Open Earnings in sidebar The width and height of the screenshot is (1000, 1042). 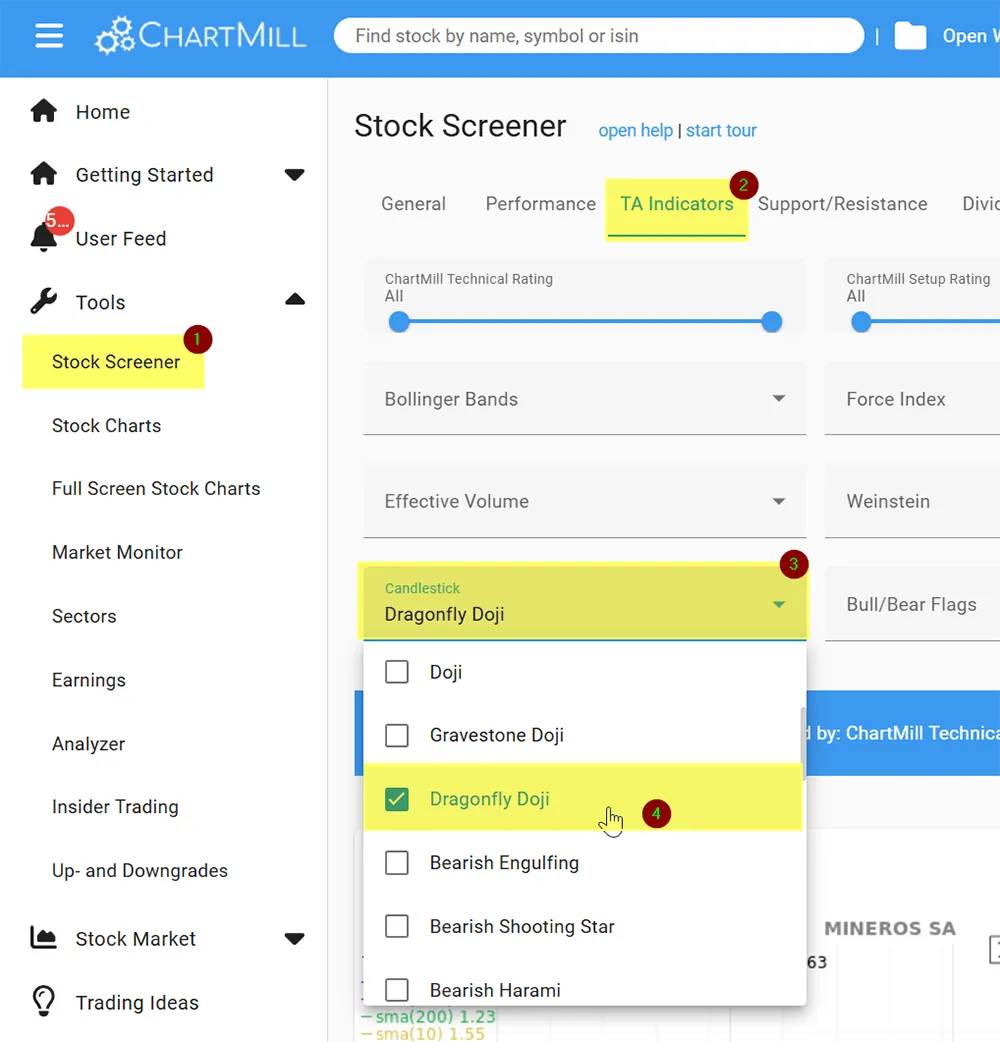(x=88, y=680)
